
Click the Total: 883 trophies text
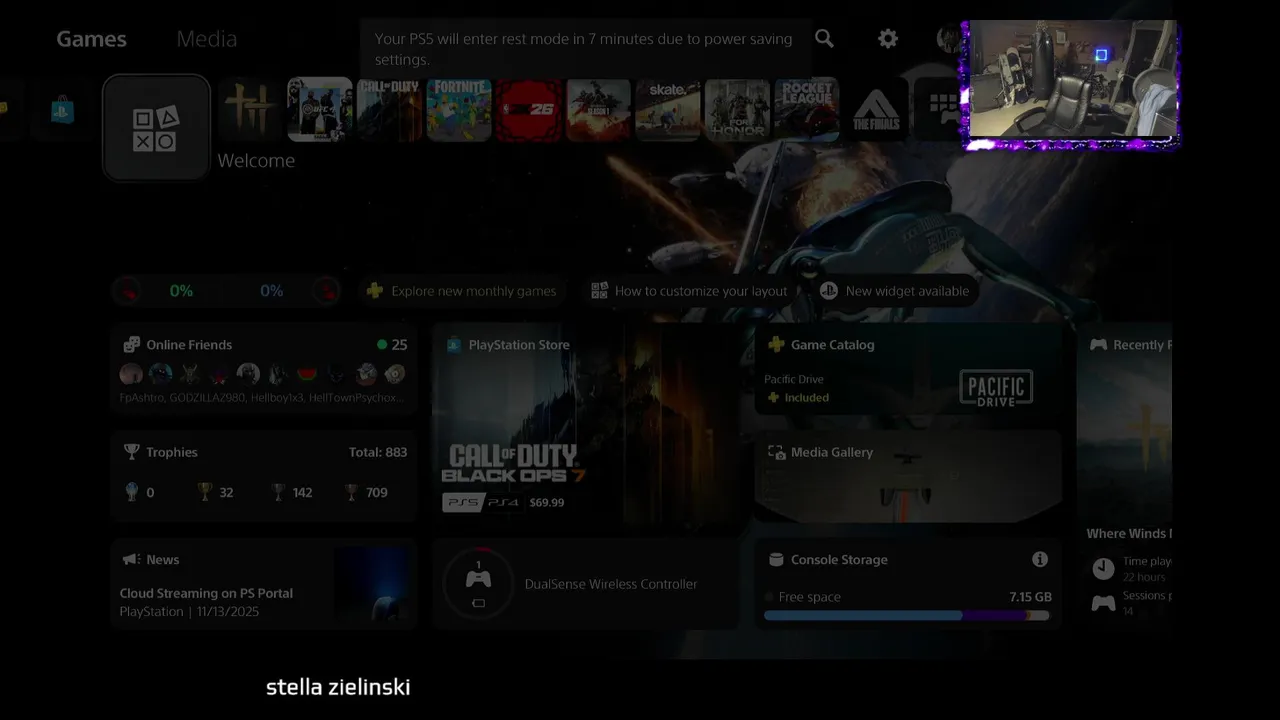coord(378,452)
